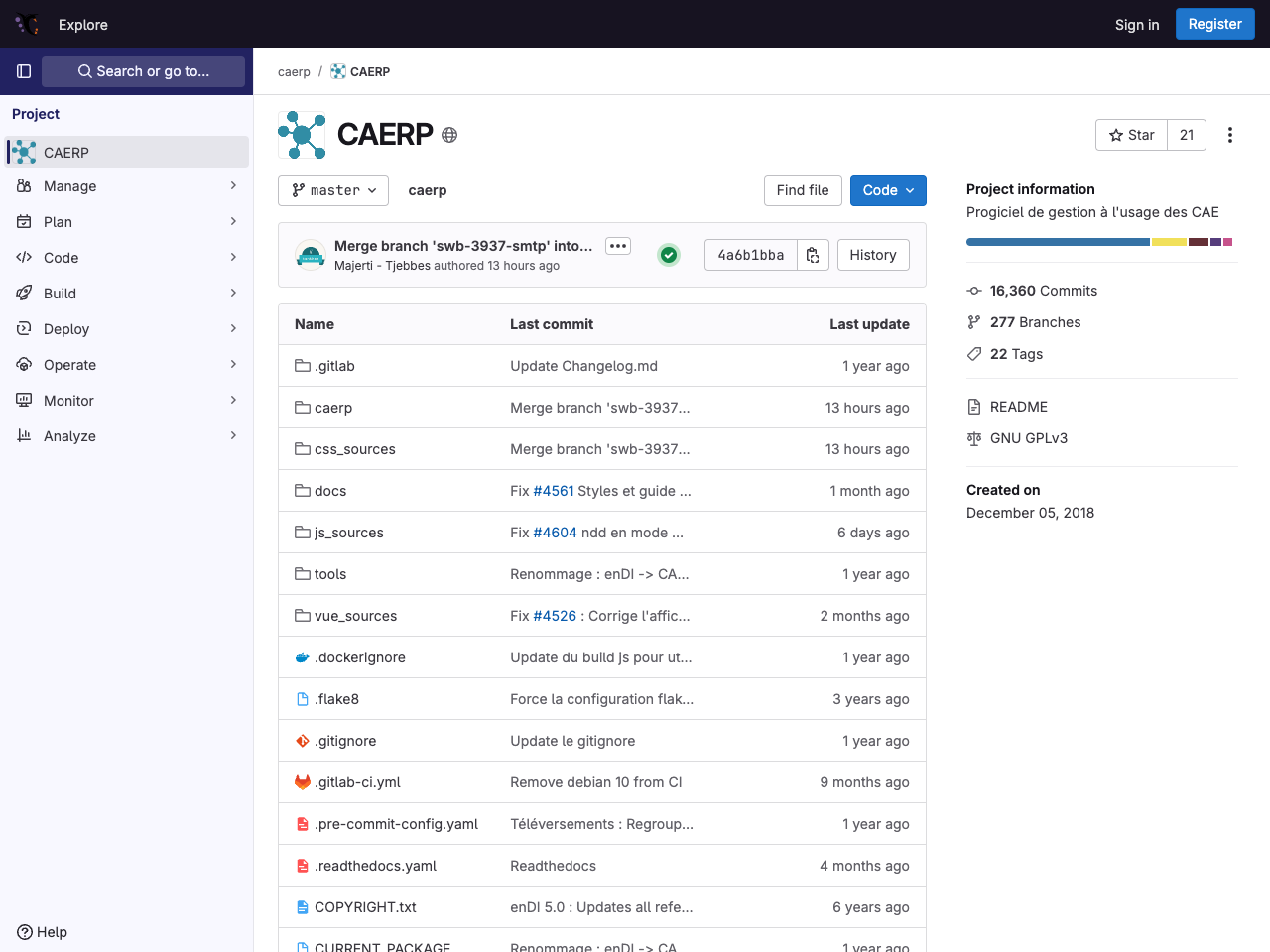Open the tools folder
The image size is (1270, 952).
coord(330,574)
